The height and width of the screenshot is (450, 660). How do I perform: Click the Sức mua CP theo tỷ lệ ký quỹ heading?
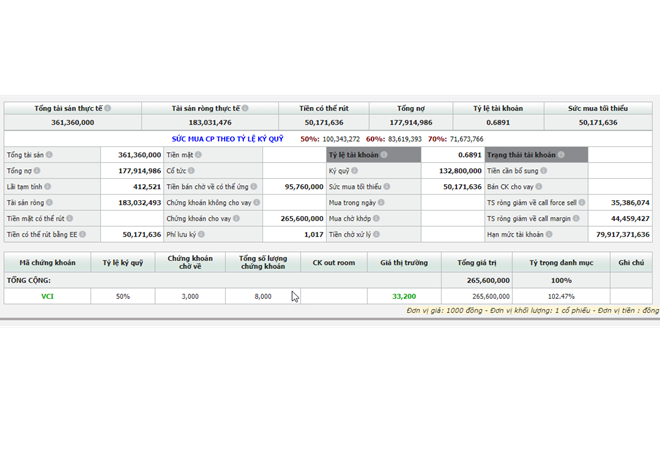227,139
